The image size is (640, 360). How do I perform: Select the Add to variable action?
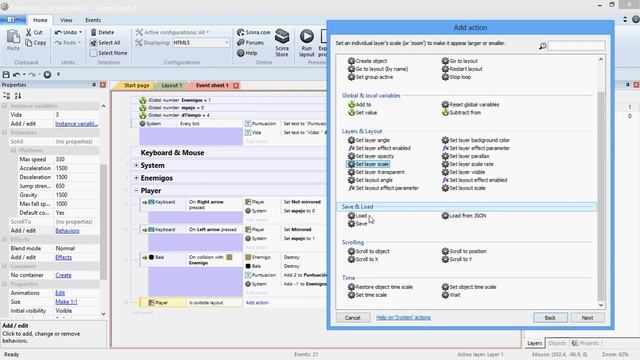pyautogui.click(x=359, y=104)
